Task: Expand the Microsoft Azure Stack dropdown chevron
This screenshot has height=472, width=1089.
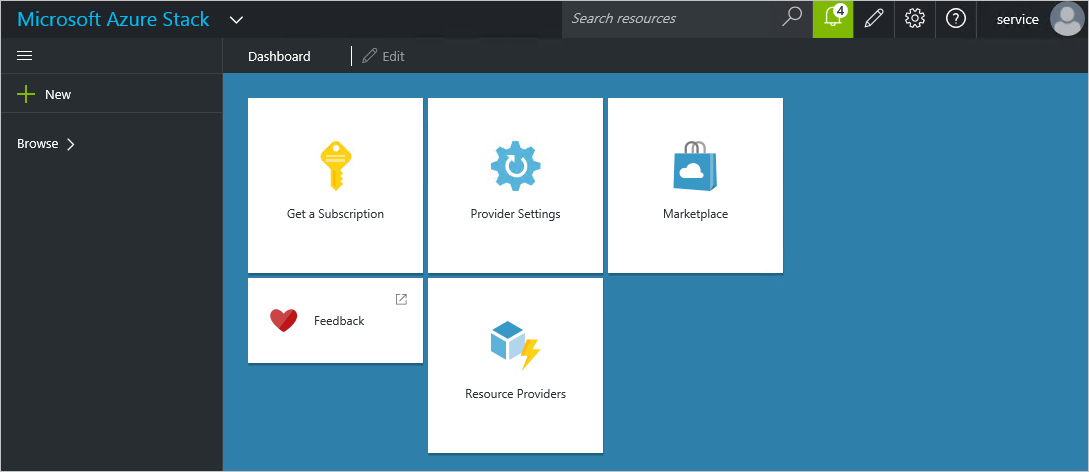Action: (236, 19)
